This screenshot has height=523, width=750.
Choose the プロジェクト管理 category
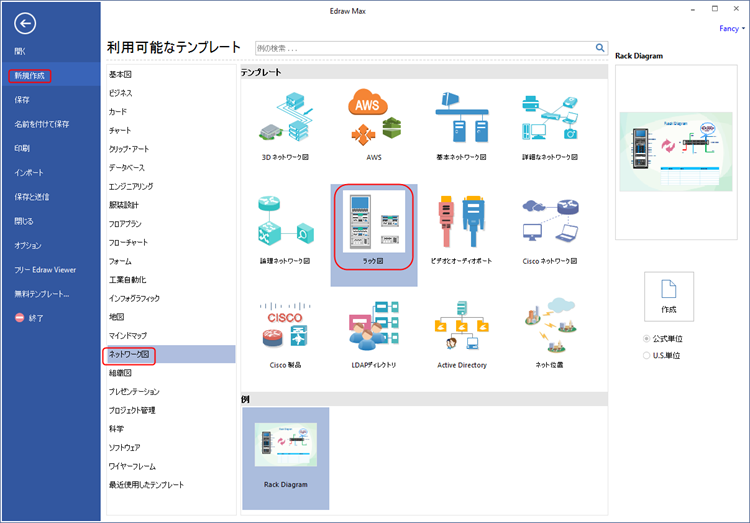(132, 411)
